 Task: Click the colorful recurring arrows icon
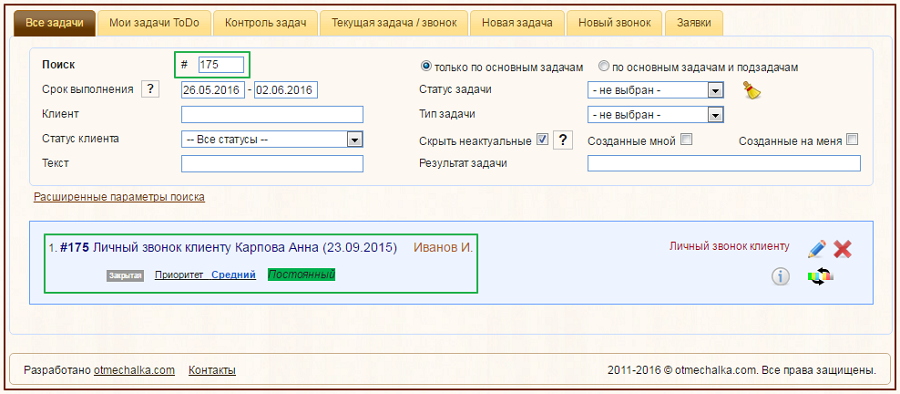tap(820, 276)
